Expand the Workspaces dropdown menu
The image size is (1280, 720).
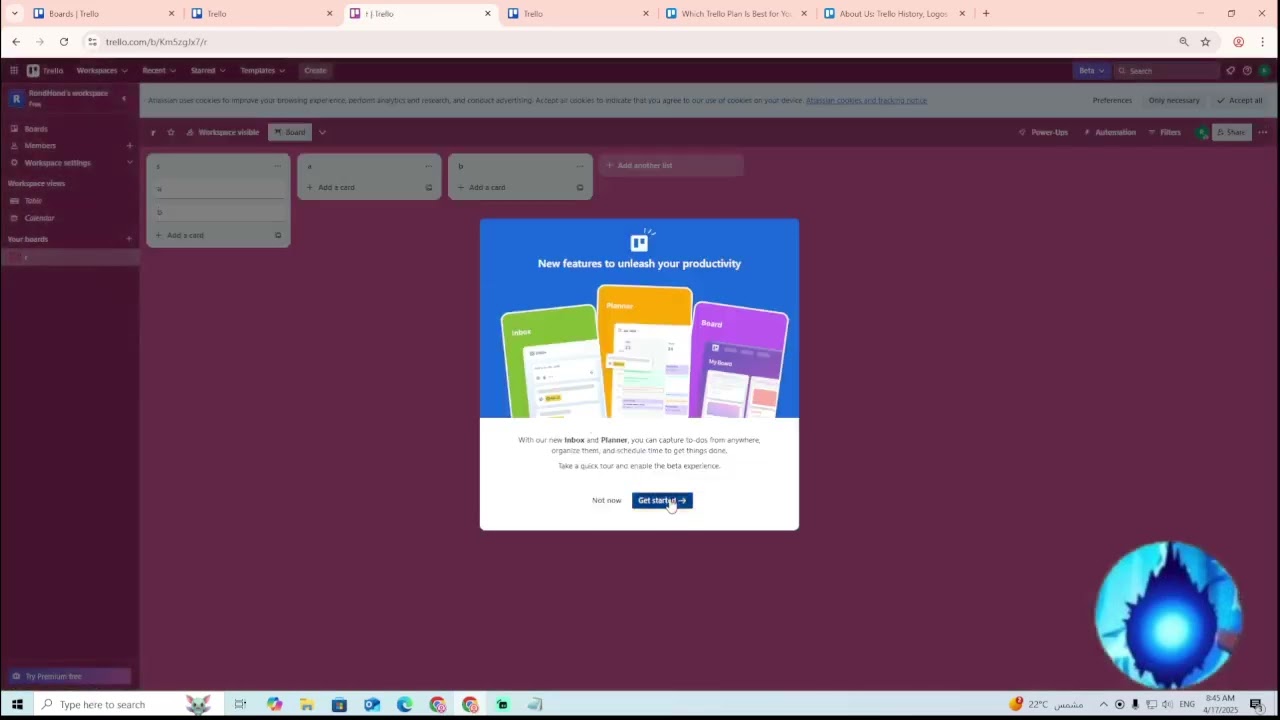[102, 71]
